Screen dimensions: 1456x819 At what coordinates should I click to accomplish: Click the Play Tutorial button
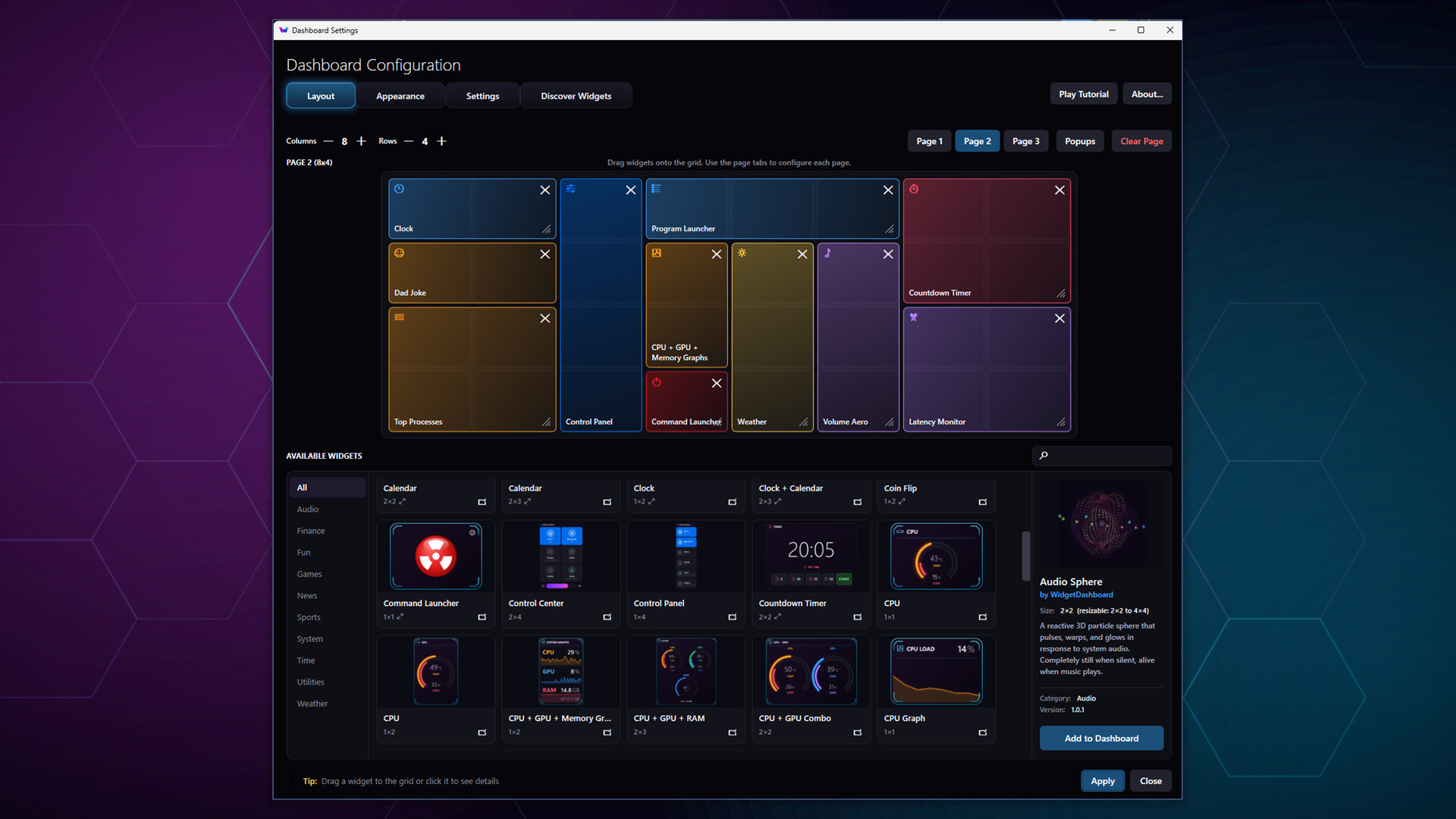1084,94
